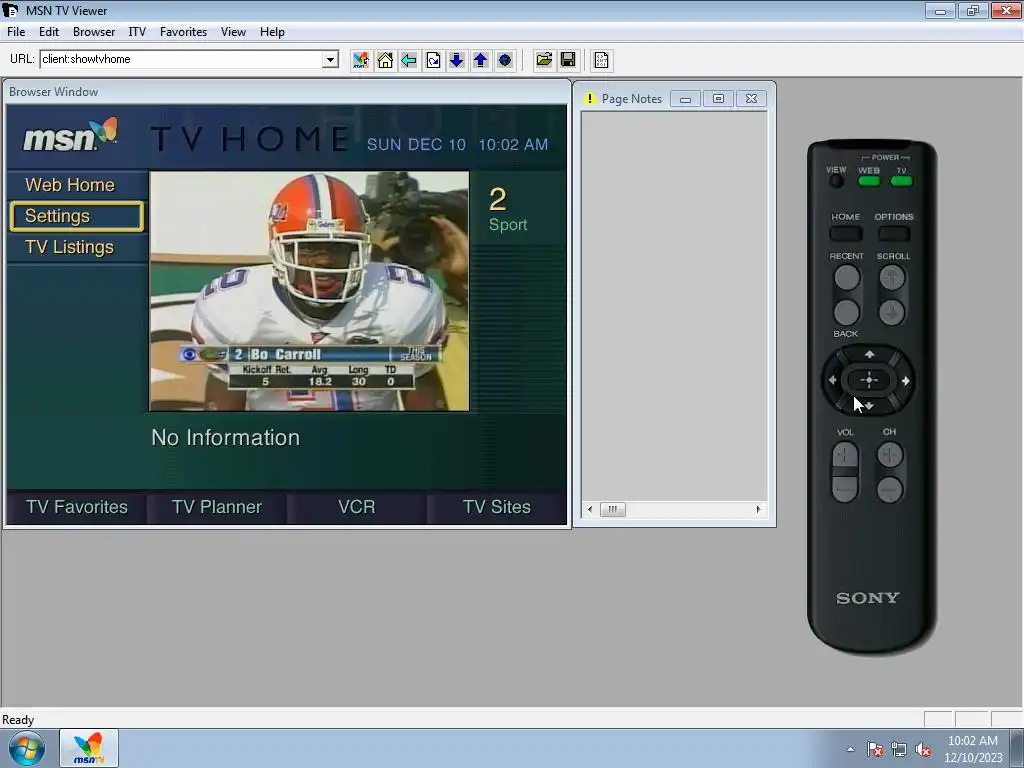
Task: Open the View menu
Action: tap(233, 31)
